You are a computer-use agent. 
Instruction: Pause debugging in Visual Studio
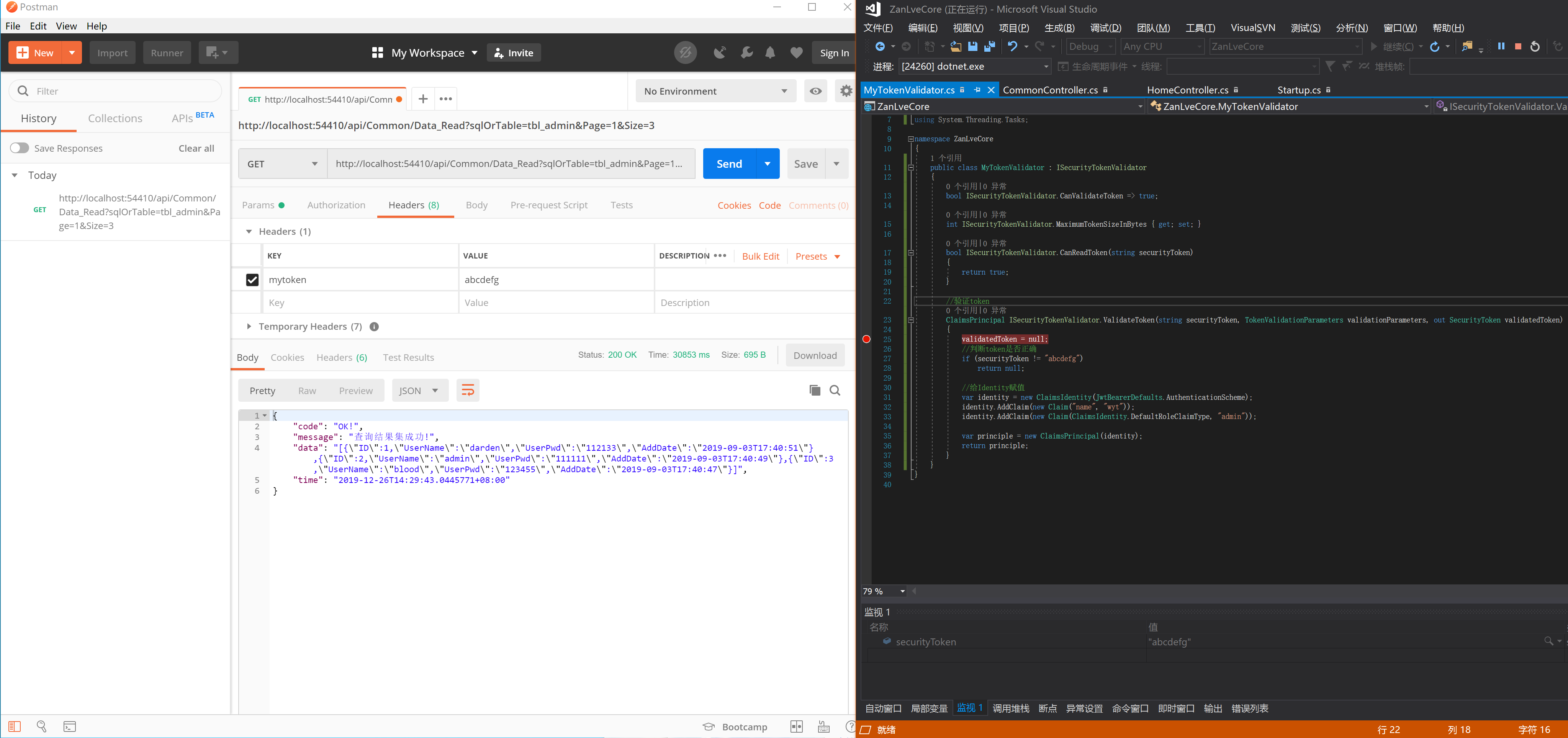pyautogui.click(x=1501, y=46)
